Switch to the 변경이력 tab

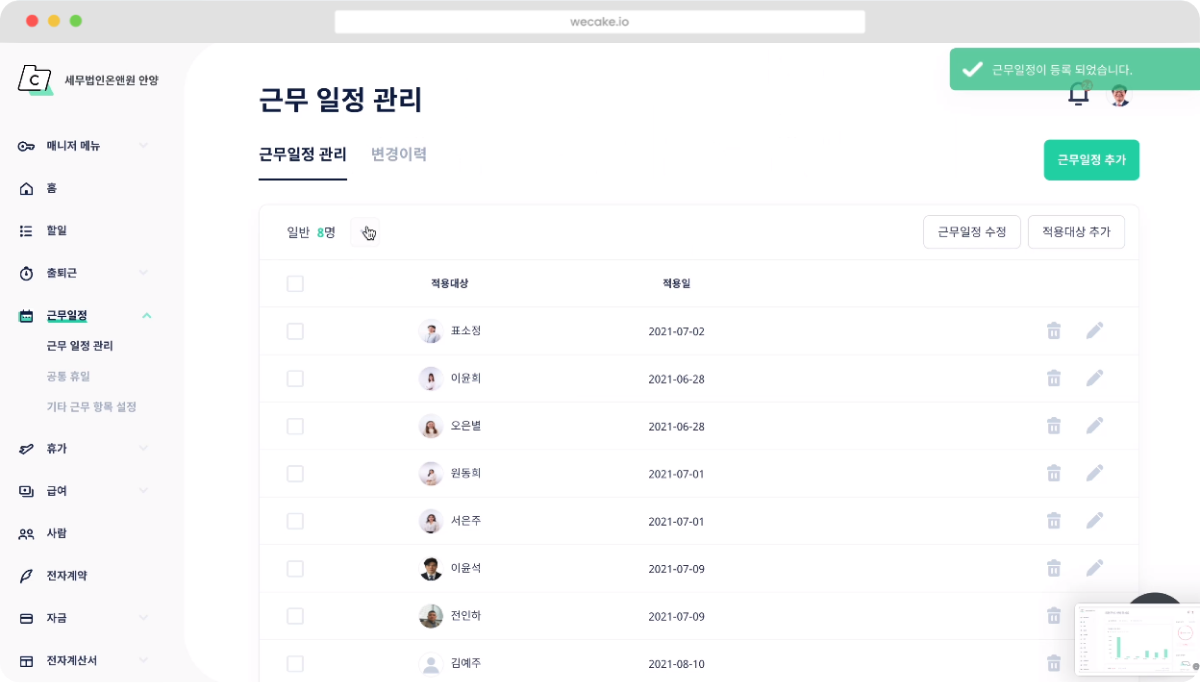coord(399,154)
